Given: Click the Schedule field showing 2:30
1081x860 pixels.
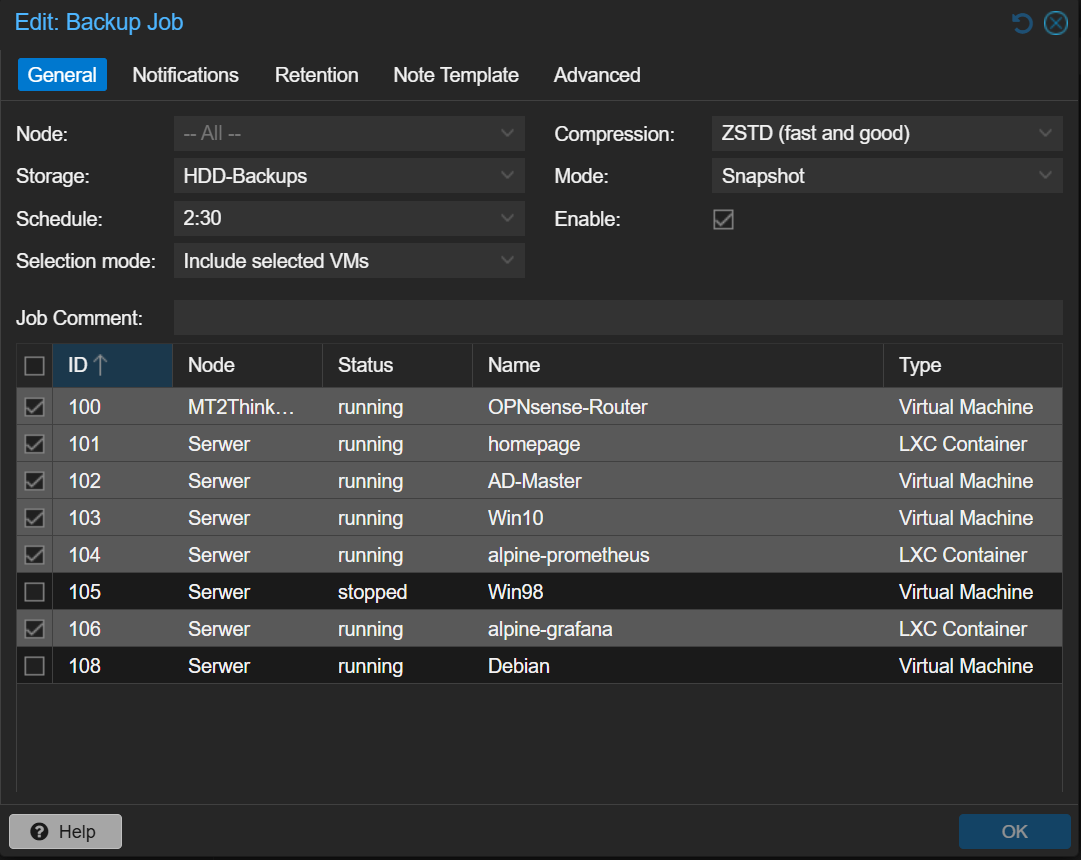Looking at the screenshot, I should (349, 219).
